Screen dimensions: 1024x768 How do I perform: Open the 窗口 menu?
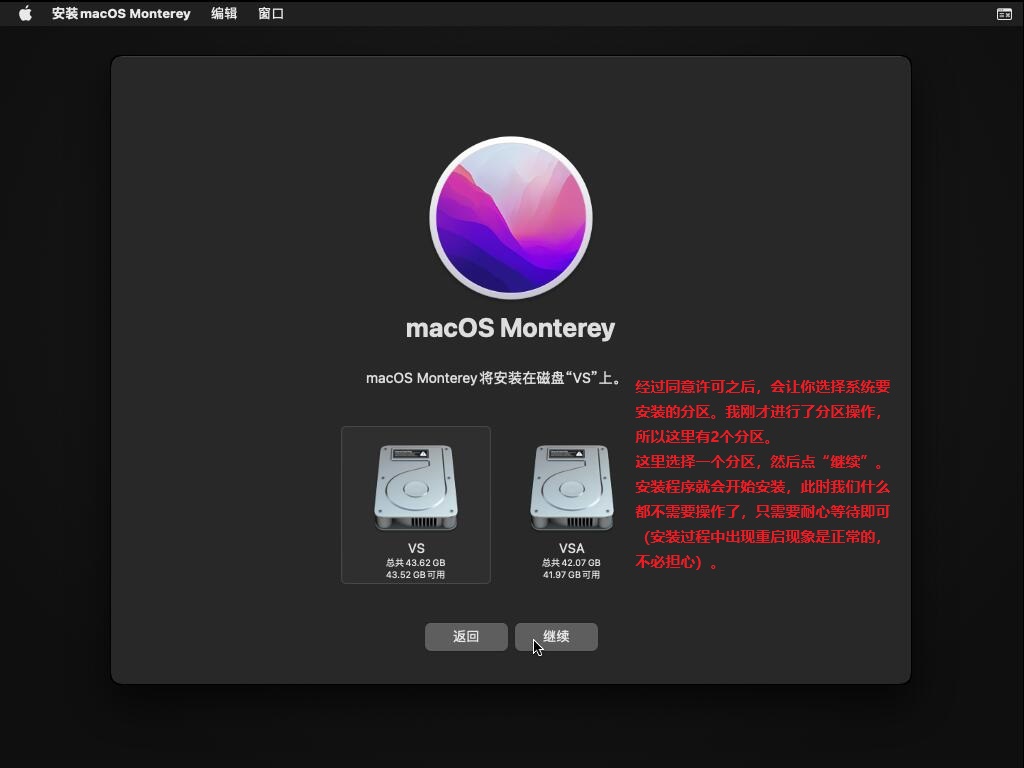[271, 13]
